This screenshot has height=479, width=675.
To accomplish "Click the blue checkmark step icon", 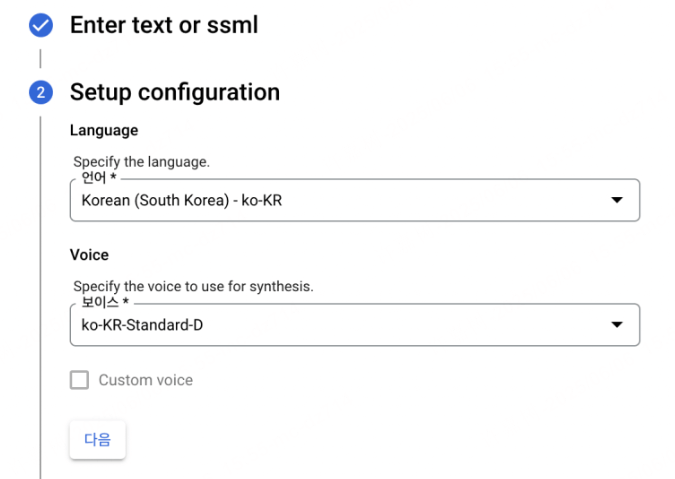I will [41, 25].
